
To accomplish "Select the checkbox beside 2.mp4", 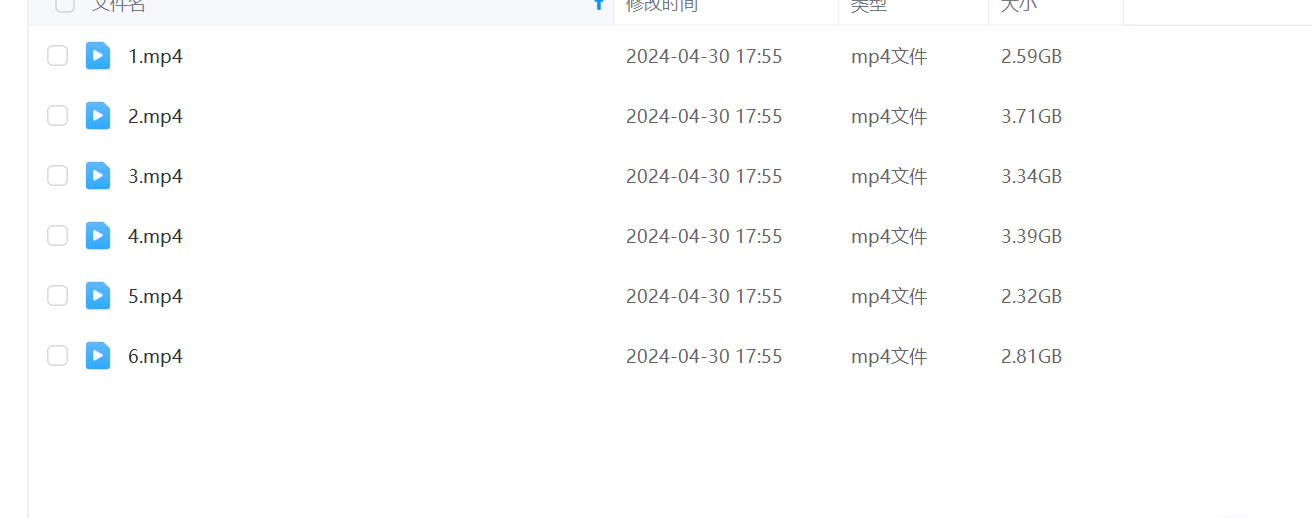I will (x=58, y=116).
